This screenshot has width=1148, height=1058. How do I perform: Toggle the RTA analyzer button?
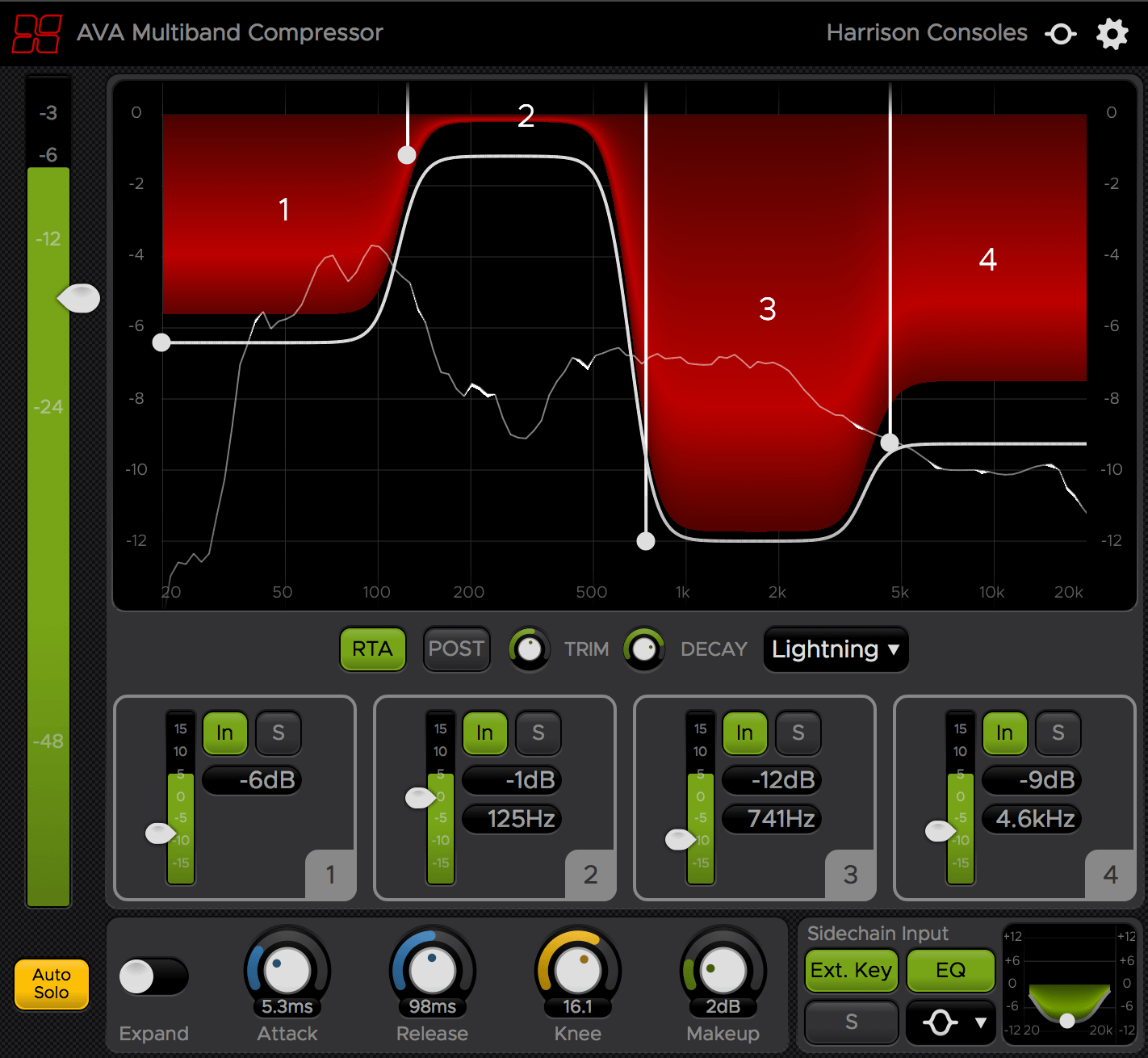[372, 649]
